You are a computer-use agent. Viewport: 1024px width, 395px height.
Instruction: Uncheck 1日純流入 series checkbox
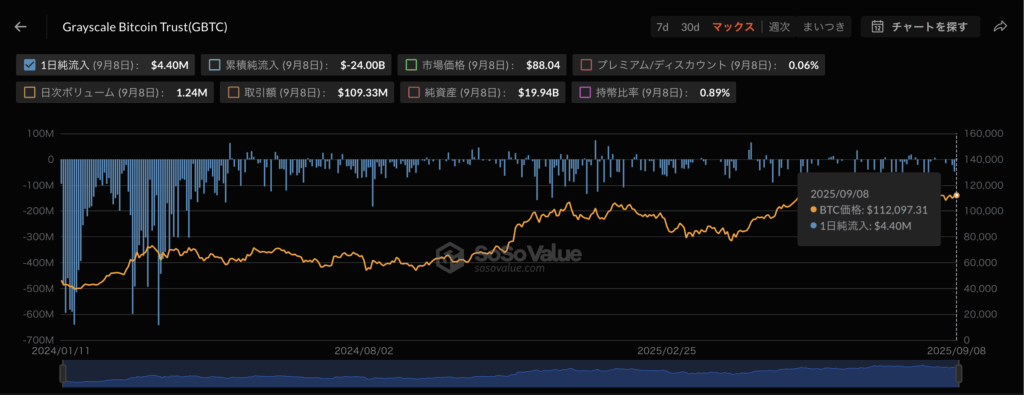tap(29, 65)
